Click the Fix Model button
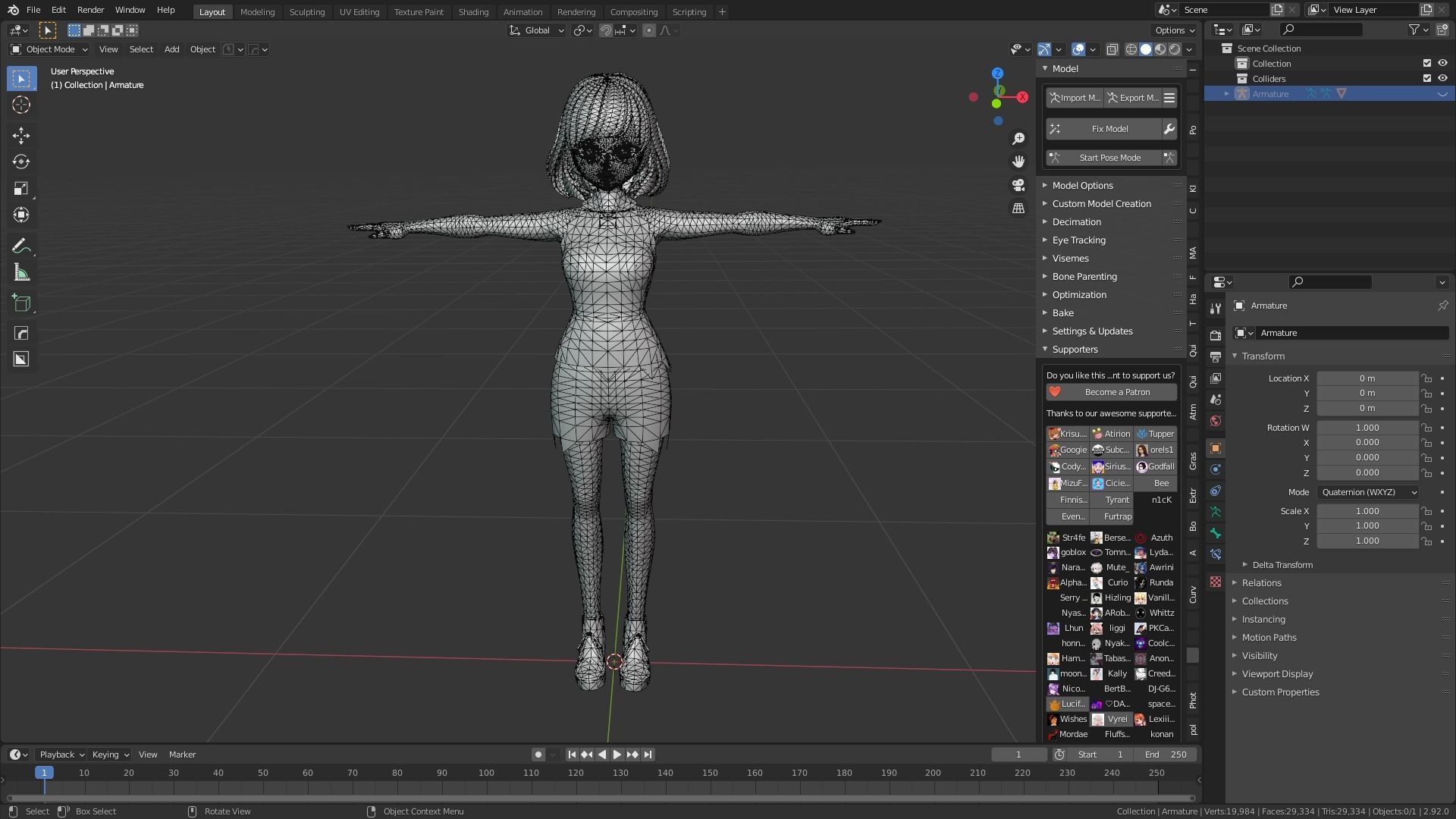 (x=1103, y=129)
